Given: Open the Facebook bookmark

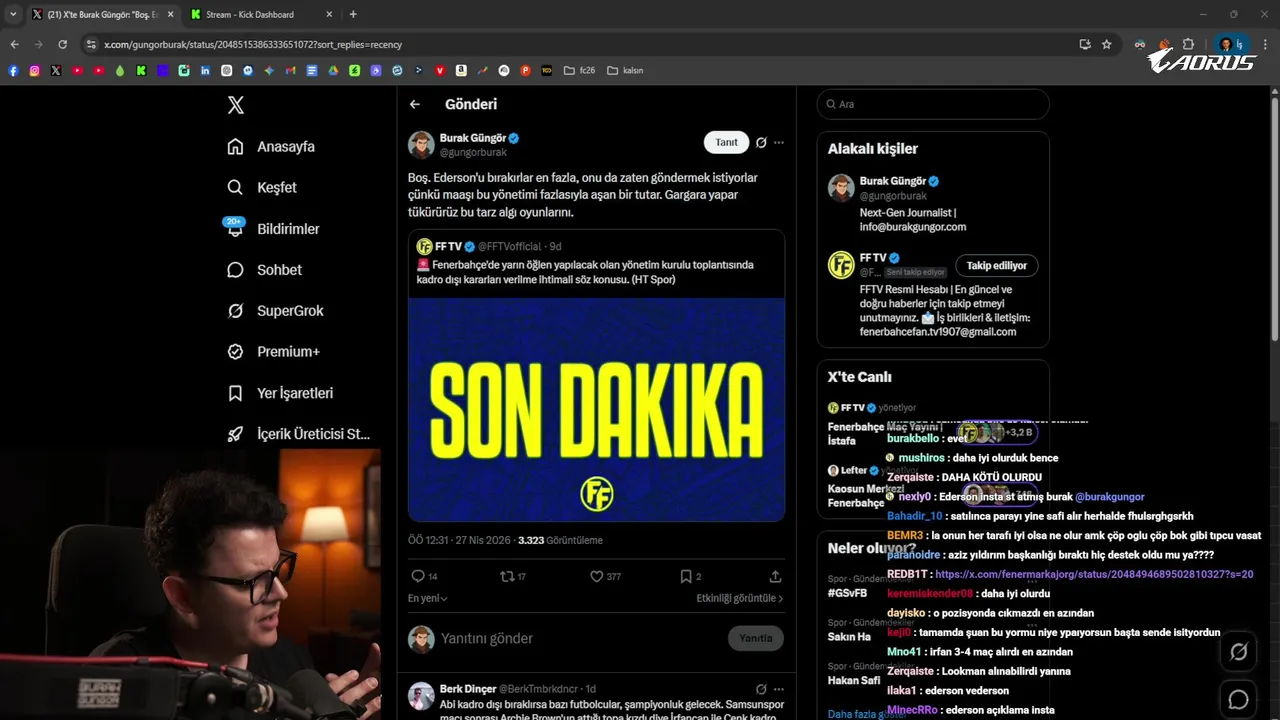Looking at the screenshot, I should (13, 70).
